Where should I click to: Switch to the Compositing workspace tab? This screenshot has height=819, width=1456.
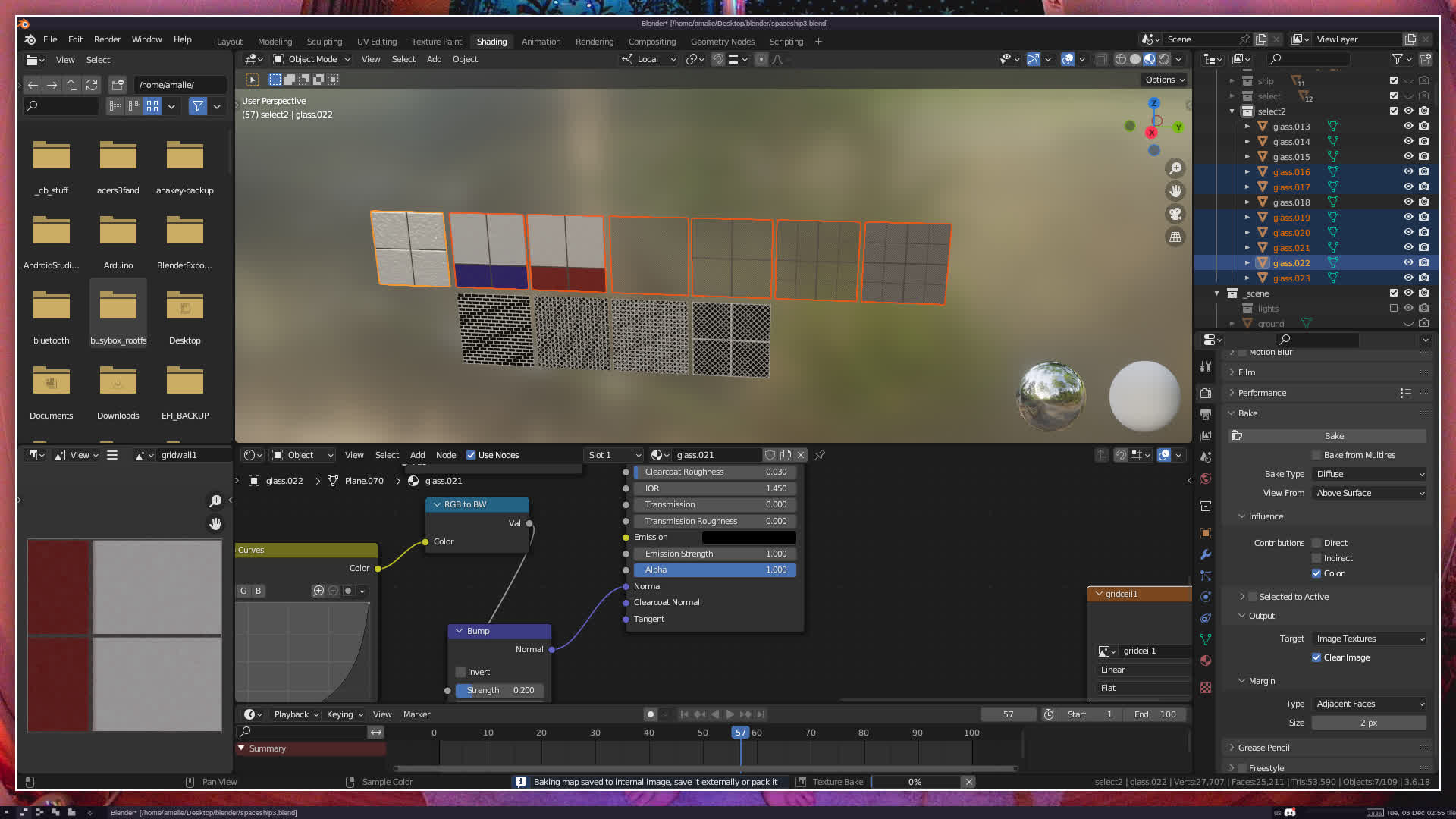click(x=651, y=42)
